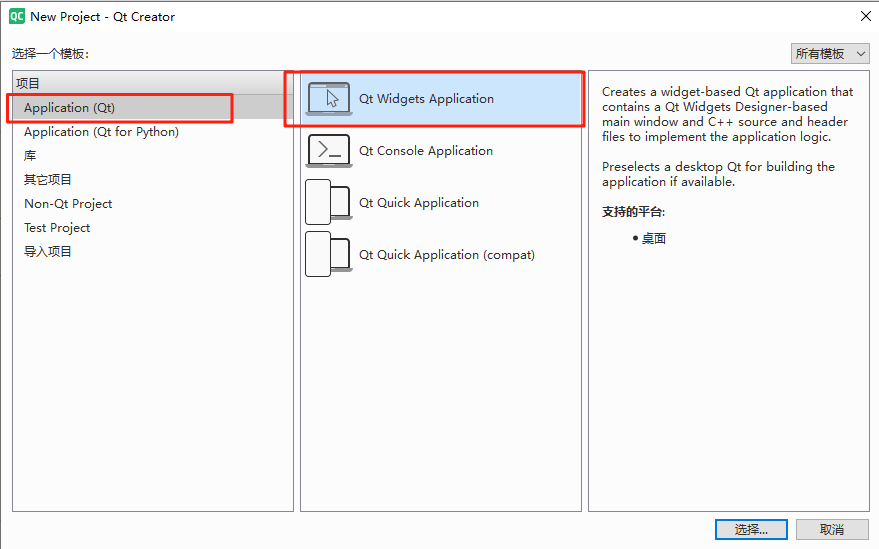Choose Qt Quick Application template label
The width and height of the screenshot is (879, 549).
point(419,202)
